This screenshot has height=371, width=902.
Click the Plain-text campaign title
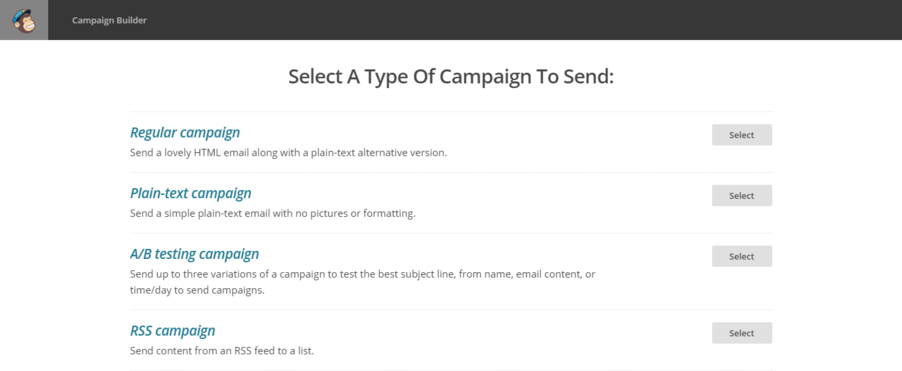click(x=191, y=193)
